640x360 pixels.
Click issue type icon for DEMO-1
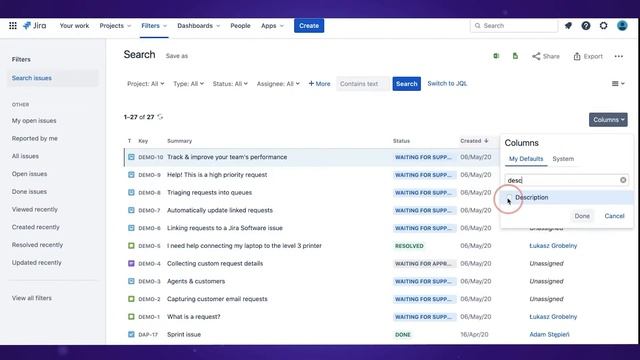click(131, 317)
